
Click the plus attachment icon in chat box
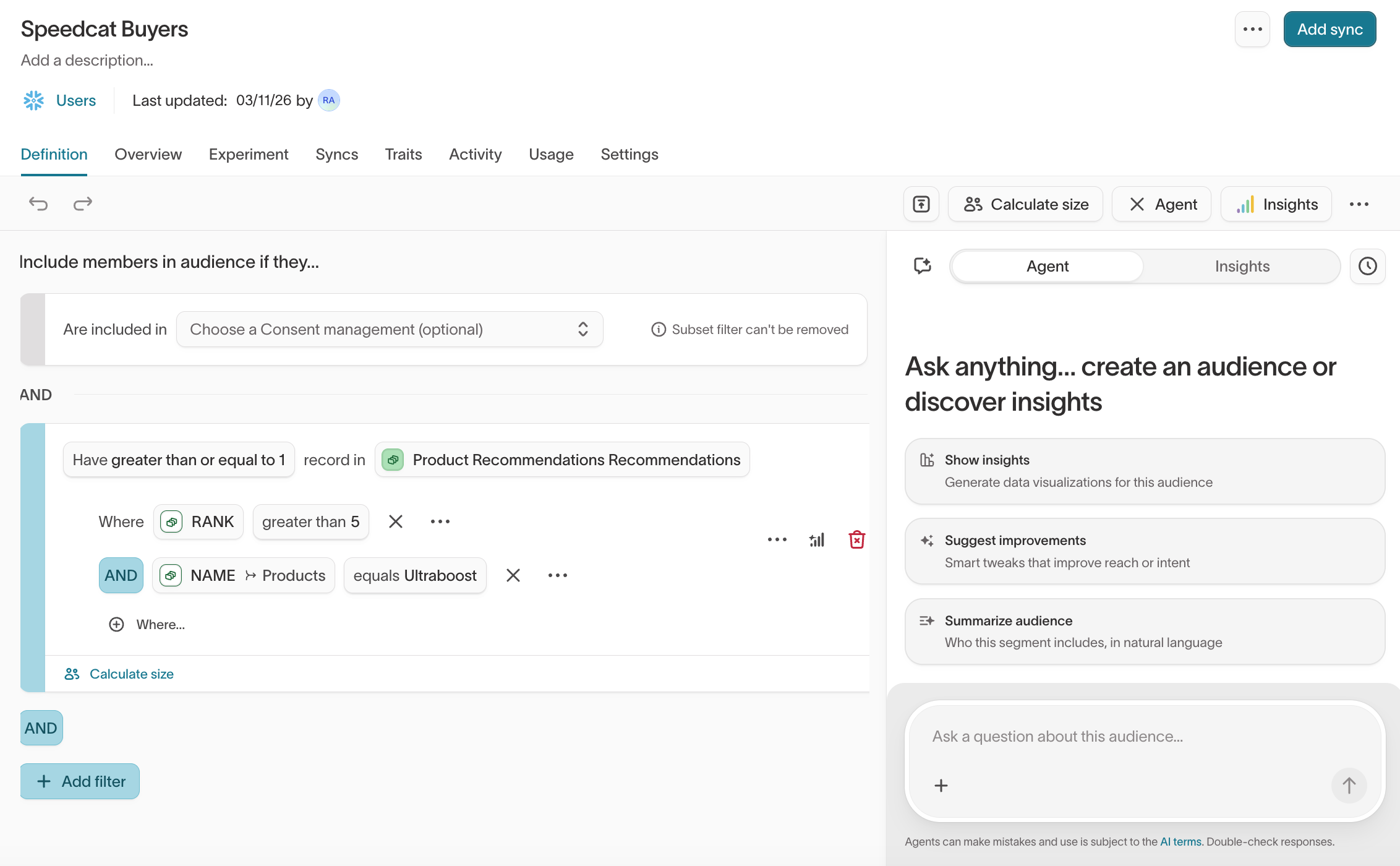tap(941, 786)
